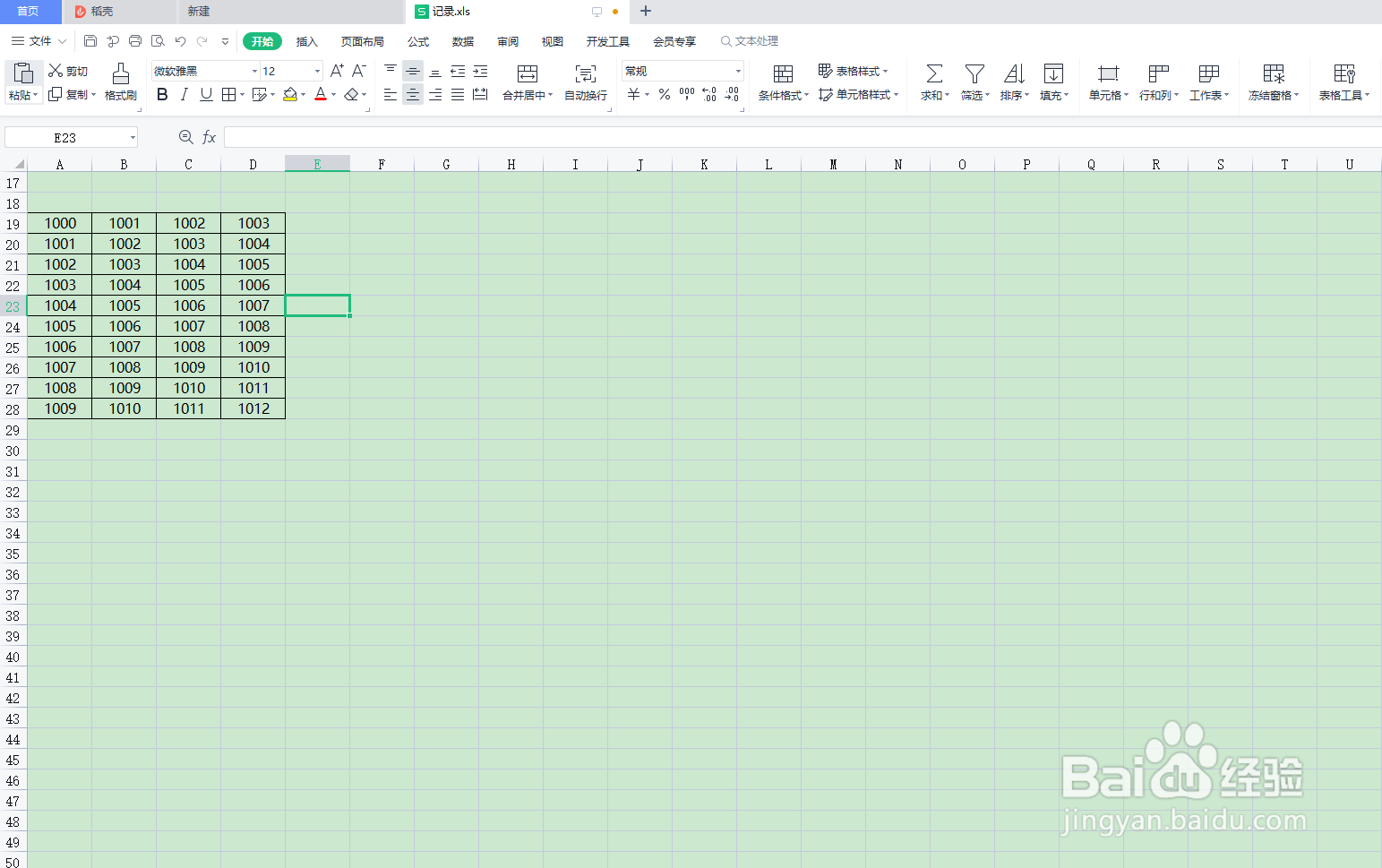Switch to the 首页 document tab
Viewport: 1382px width, 868px height.
29,12
